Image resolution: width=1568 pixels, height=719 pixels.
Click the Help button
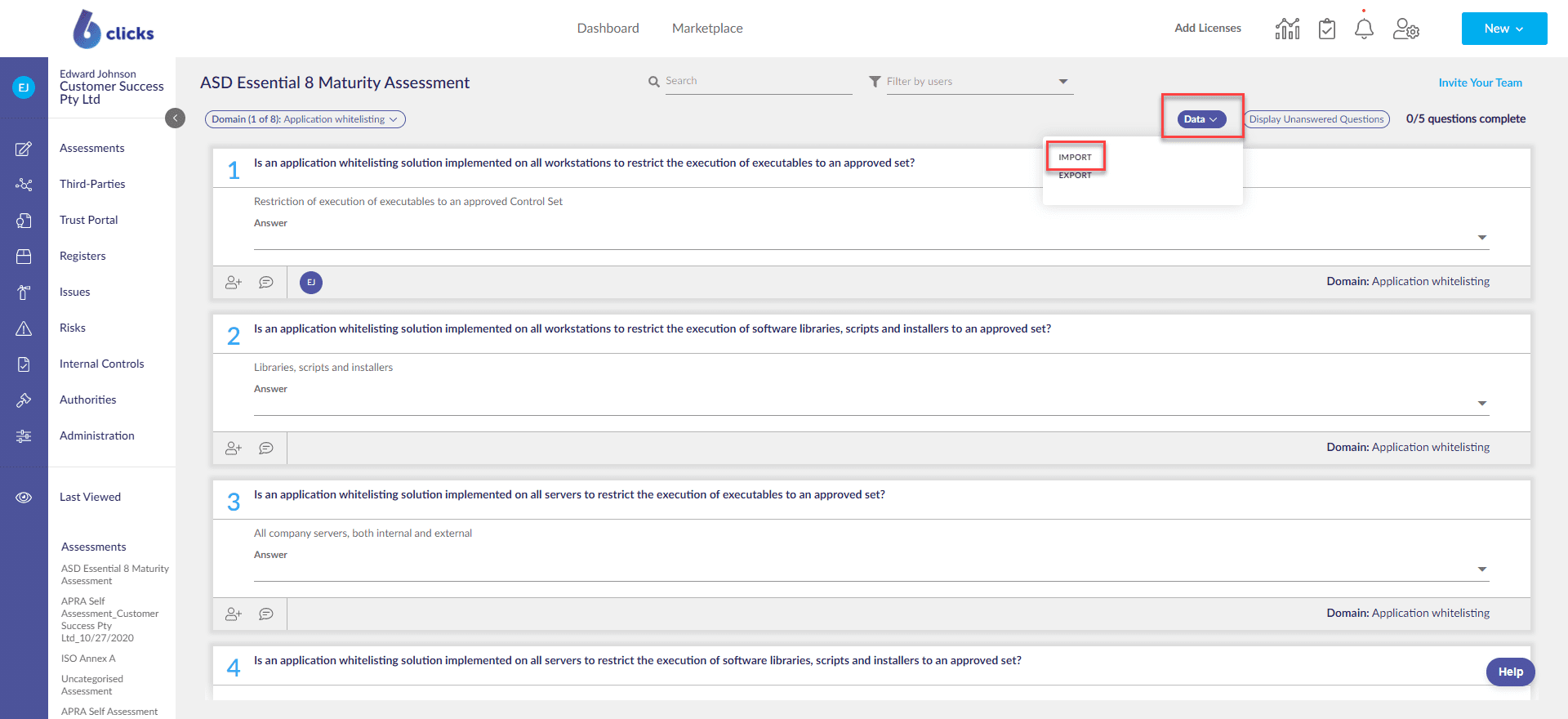(x=1510, y=672)
